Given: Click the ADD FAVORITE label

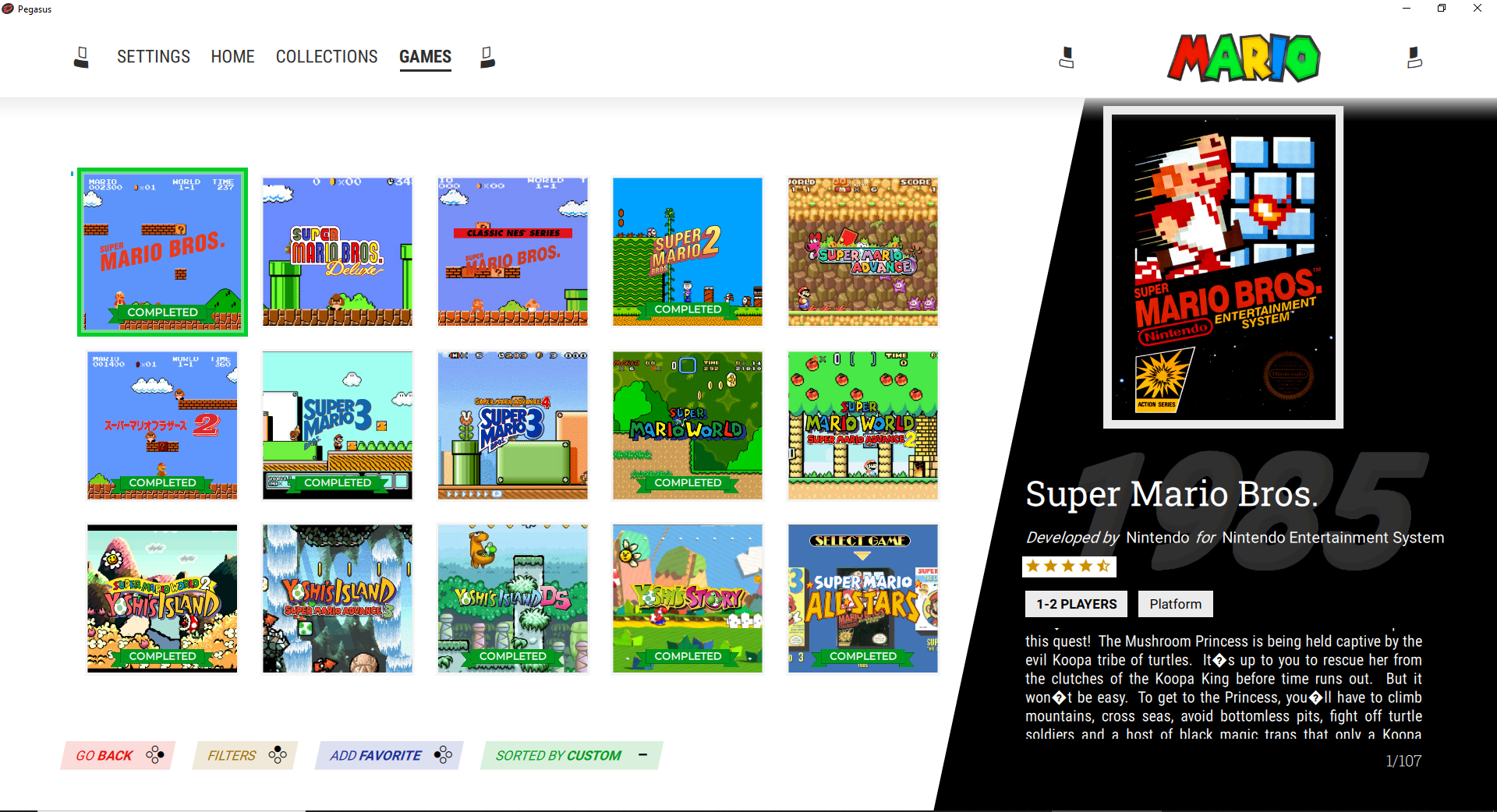Looking at the screenshot, I should [x=375, y=756].
